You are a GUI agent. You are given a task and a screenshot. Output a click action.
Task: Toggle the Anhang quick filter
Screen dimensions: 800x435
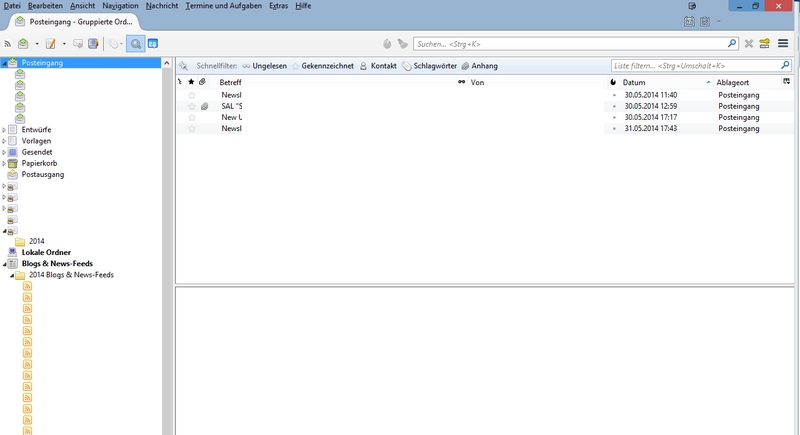tap(480, 66)
